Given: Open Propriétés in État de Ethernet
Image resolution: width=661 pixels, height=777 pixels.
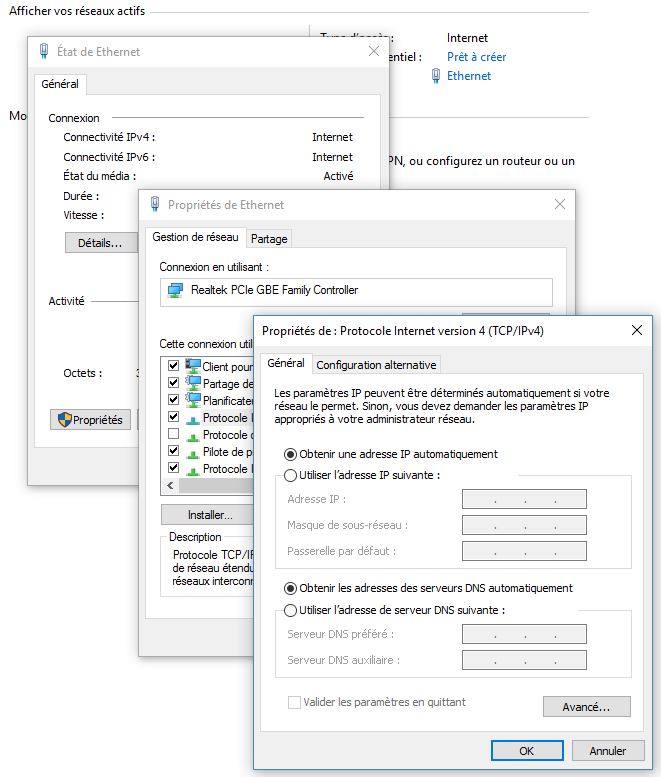Looking at the screenshot, I should click(x=90, y=420).
